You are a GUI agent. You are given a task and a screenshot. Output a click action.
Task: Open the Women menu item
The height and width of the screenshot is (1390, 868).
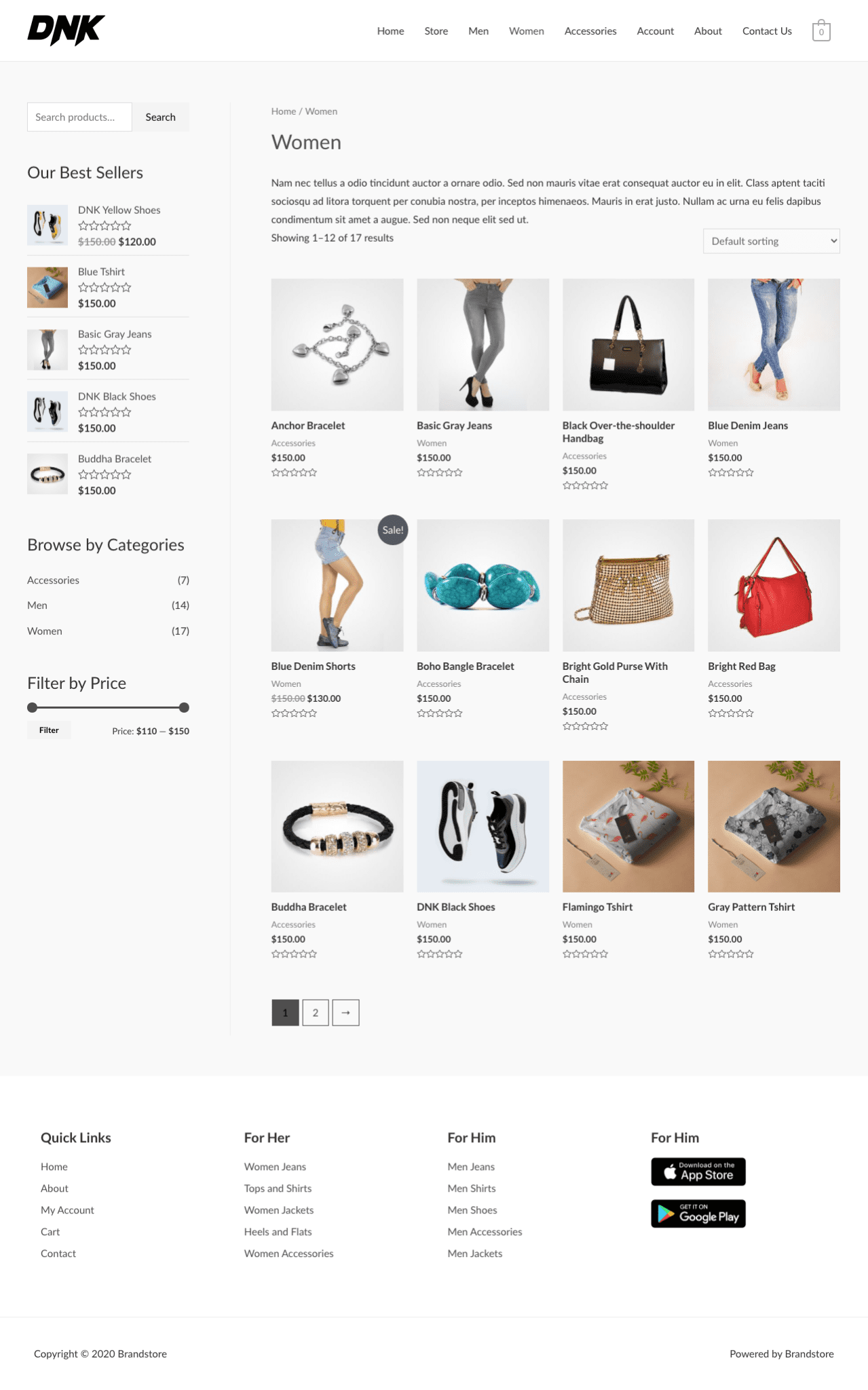(526, 31)
